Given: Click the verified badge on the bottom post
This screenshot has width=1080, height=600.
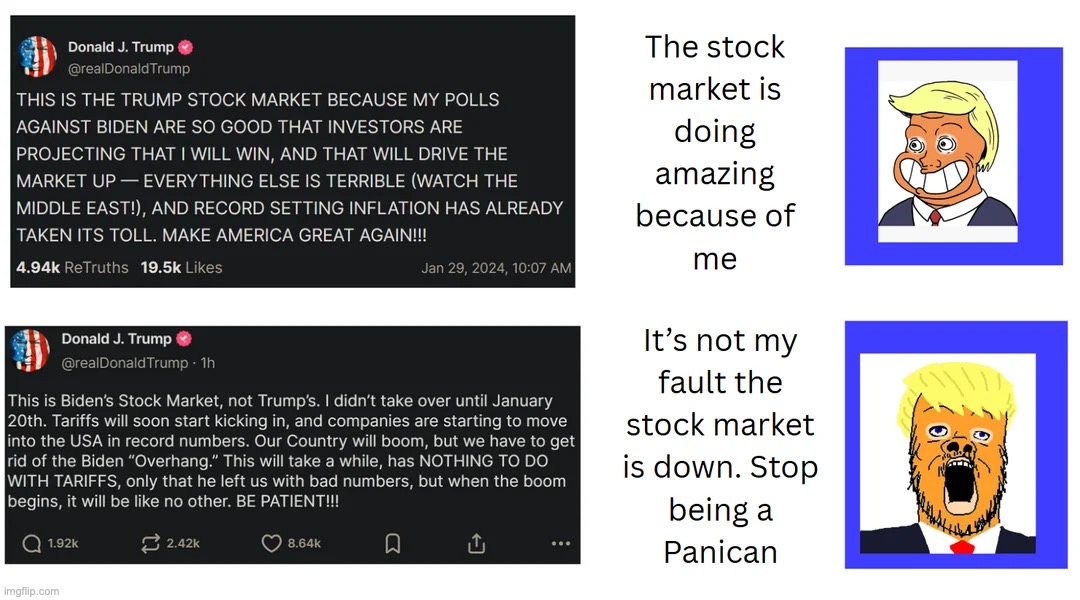Looking at the screenshot, I should tap(183, 339).
